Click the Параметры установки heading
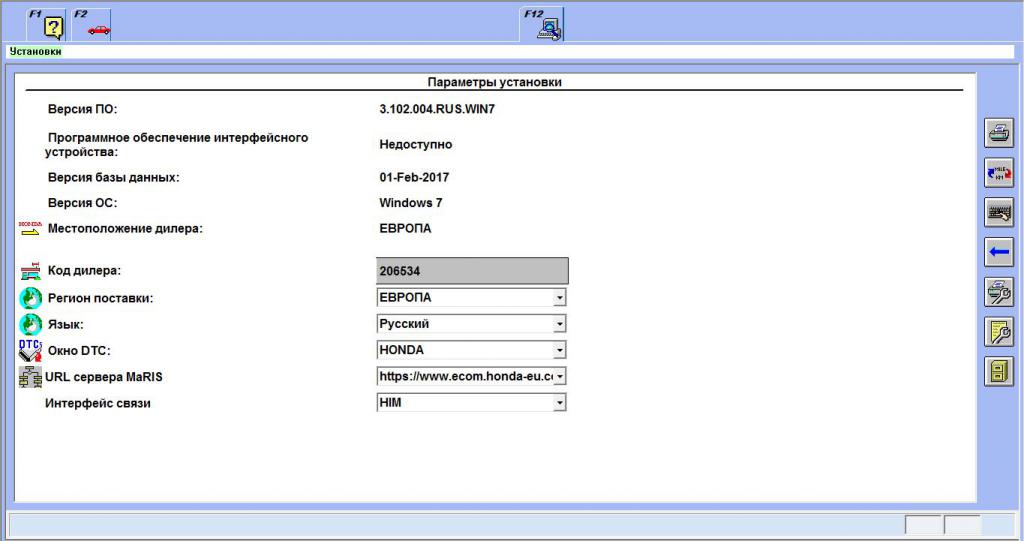This screenshot has width=1024, height=541. pos(494,82)
